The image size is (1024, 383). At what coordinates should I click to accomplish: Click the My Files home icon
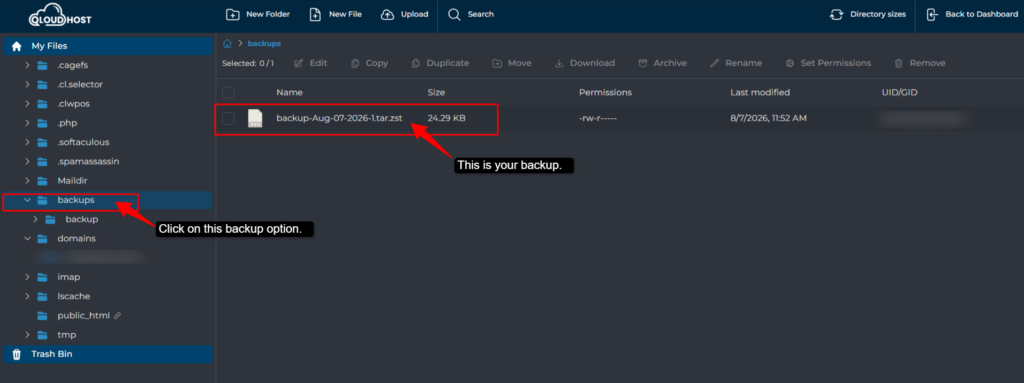click(17, 46)
